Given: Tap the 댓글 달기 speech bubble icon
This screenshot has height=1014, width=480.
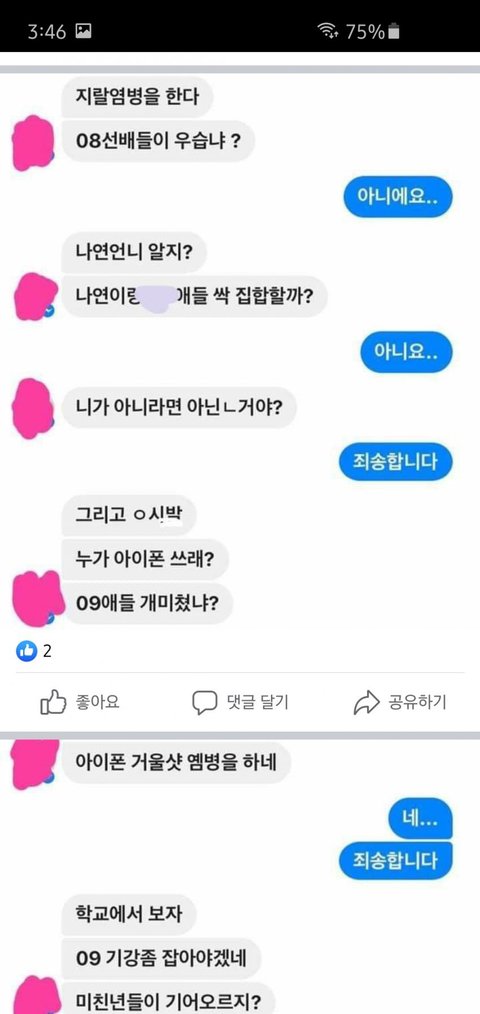Looking at the screenshot, I should 204,703.
